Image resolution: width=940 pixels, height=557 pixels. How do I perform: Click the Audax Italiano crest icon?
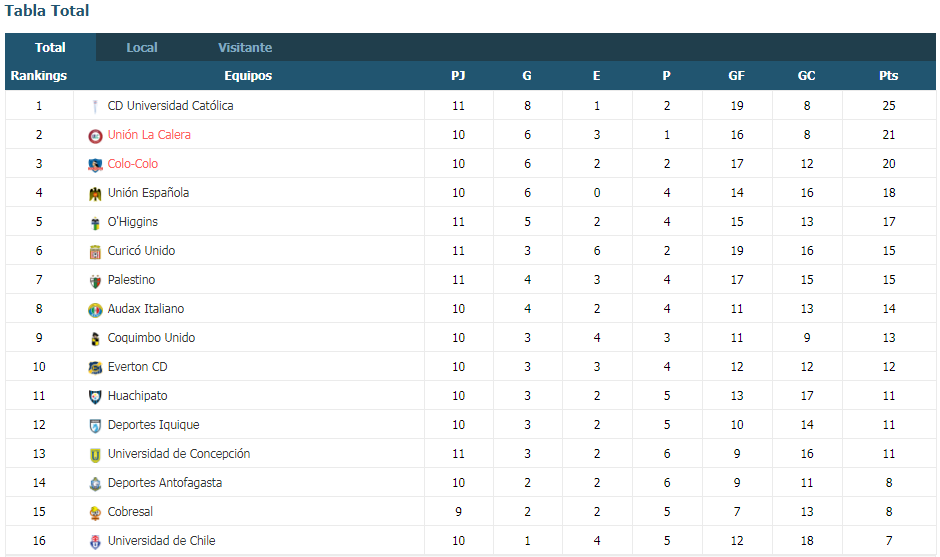95,309
